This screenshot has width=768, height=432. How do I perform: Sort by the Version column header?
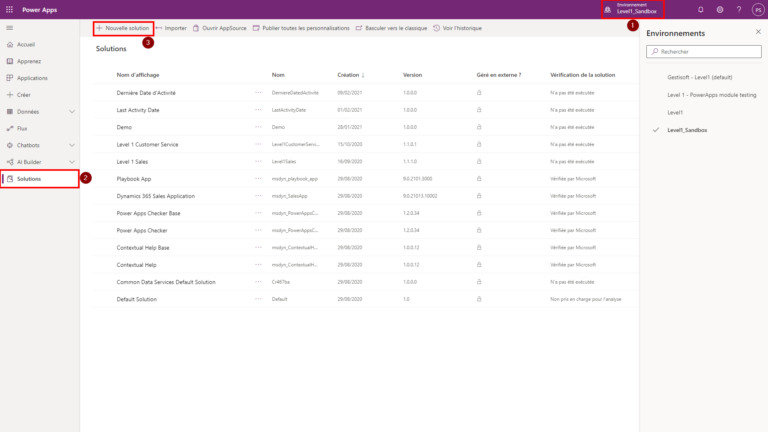click(412, 75)
